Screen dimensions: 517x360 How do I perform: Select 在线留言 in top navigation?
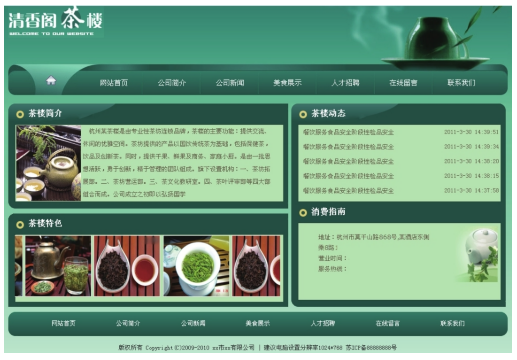(x=403, y=83)
